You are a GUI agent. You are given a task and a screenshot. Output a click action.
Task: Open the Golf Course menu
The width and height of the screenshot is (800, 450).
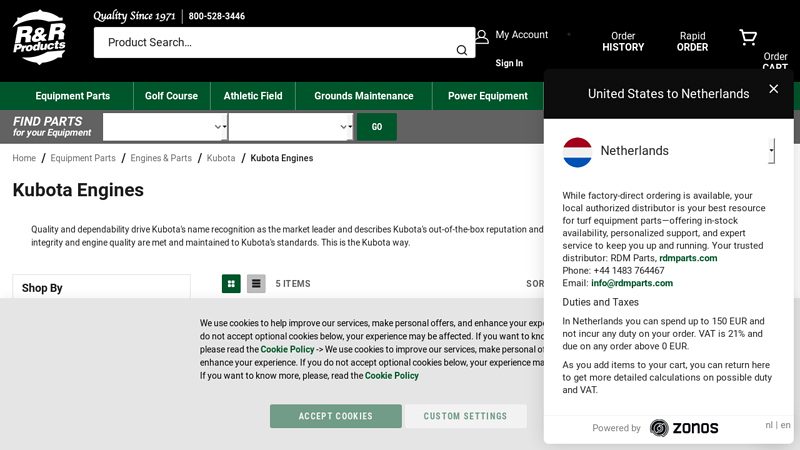coord(171,96)
